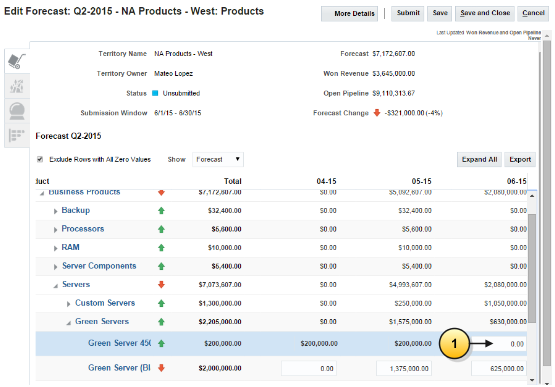Screen dimensions: 555x387
Task: Click the red arrow on Green Server (Bl row
Action: pyautogui.click(x=161, y=368)
